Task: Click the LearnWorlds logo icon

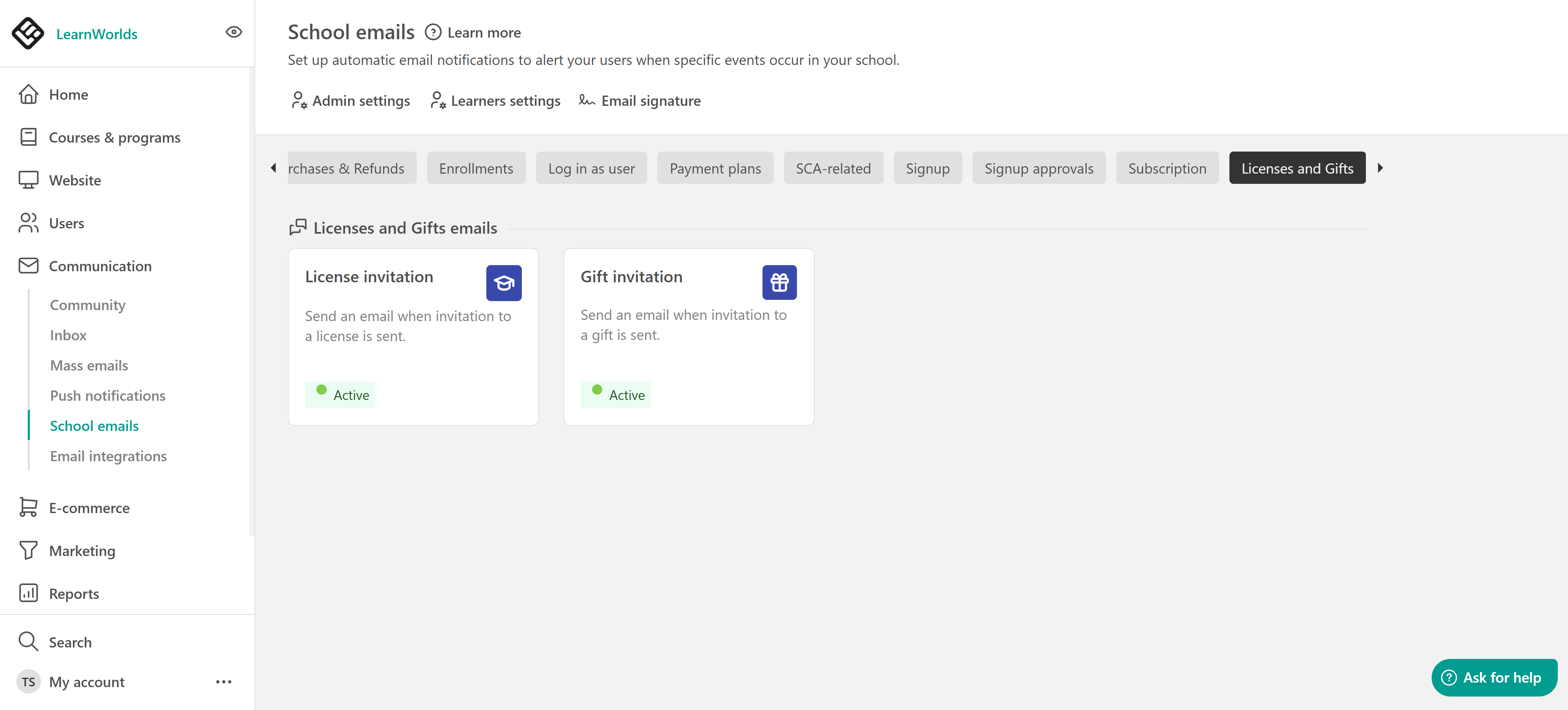Action: point(27,33)
